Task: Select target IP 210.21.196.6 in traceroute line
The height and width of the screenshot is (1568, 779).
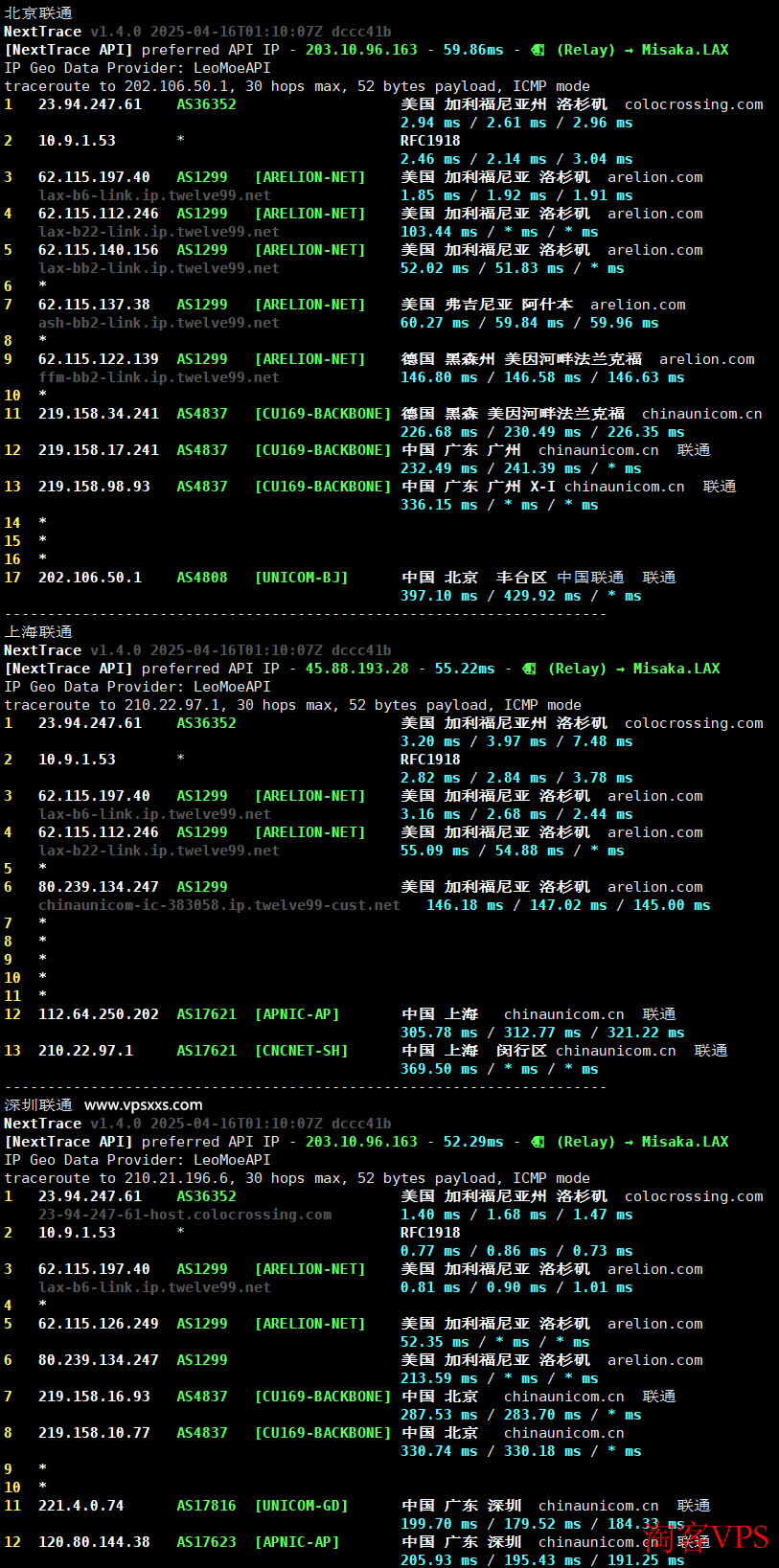Action: (176, 1178)
